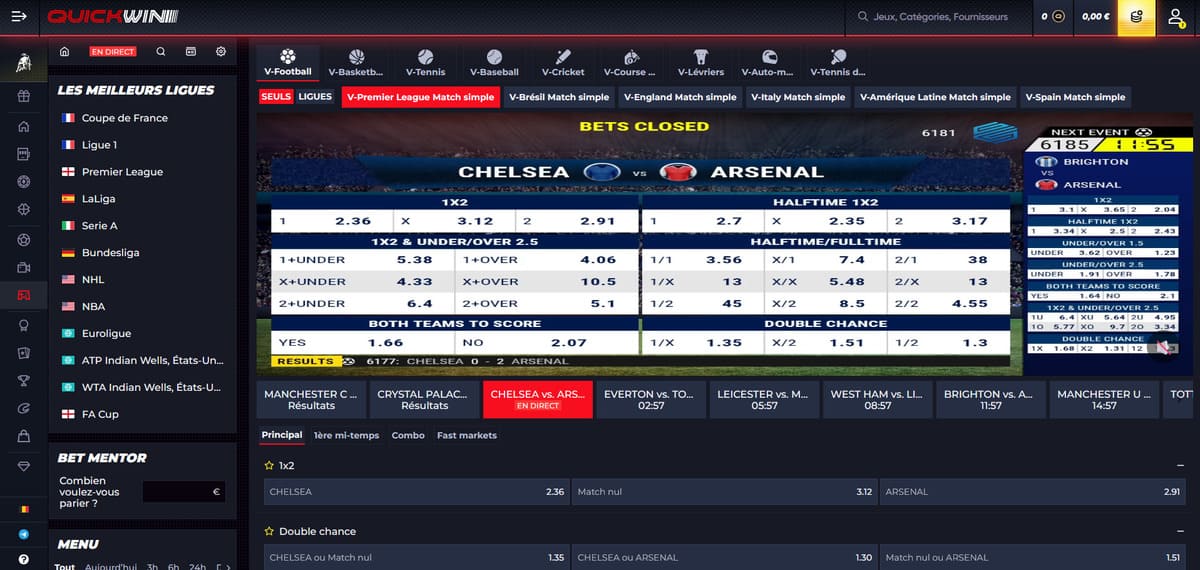Pick CHELSEA ou ARSENAL double chance 1.30

point(725,557)
